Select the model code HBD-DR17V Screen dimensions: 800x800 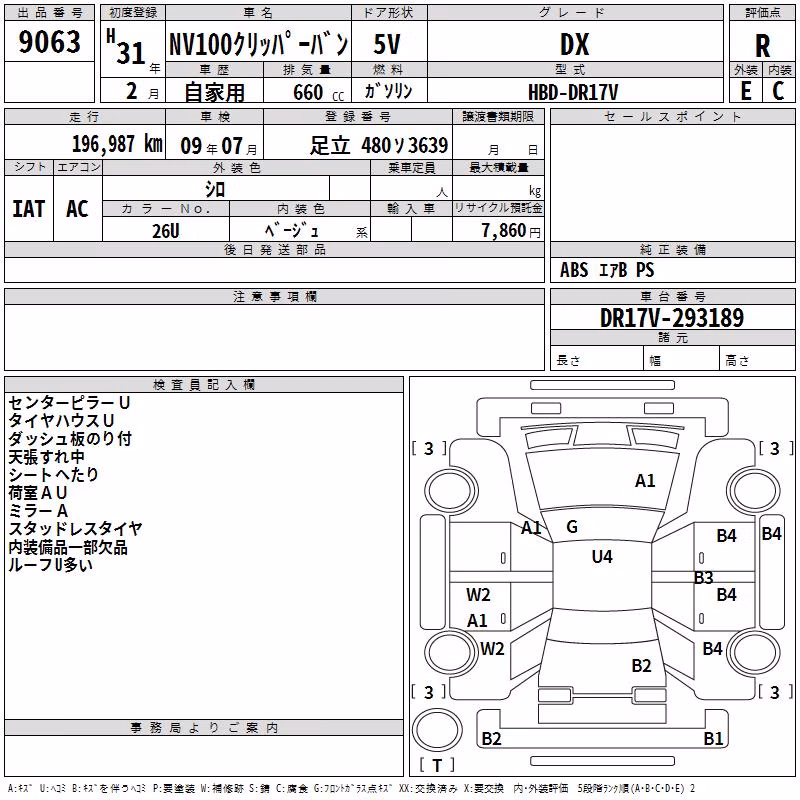tap(573, 92)
